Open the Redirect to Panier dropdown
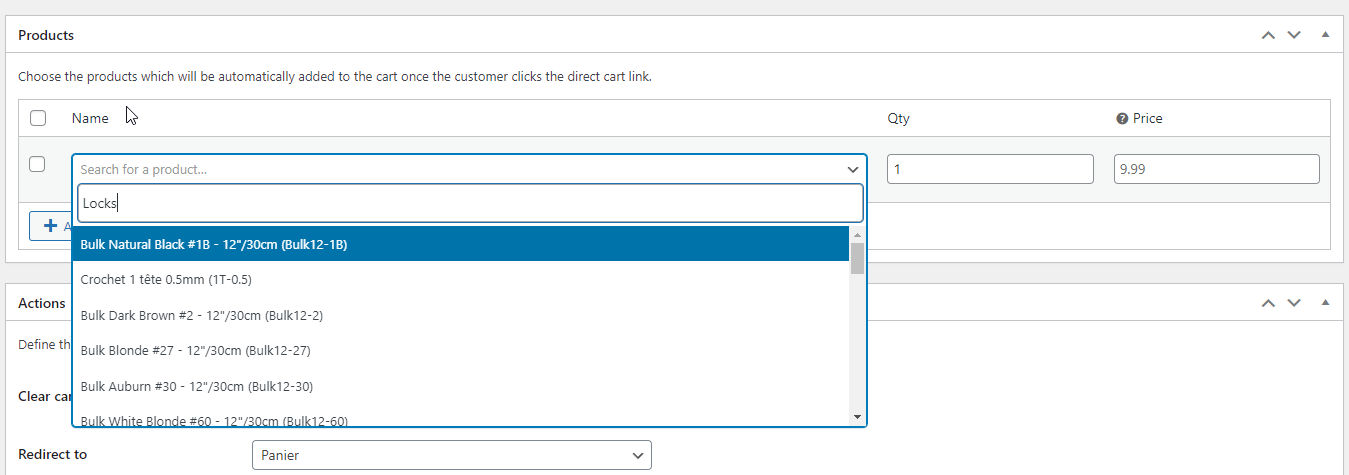The width and height of the screenshot is (1349, 475). coord(451,455)
